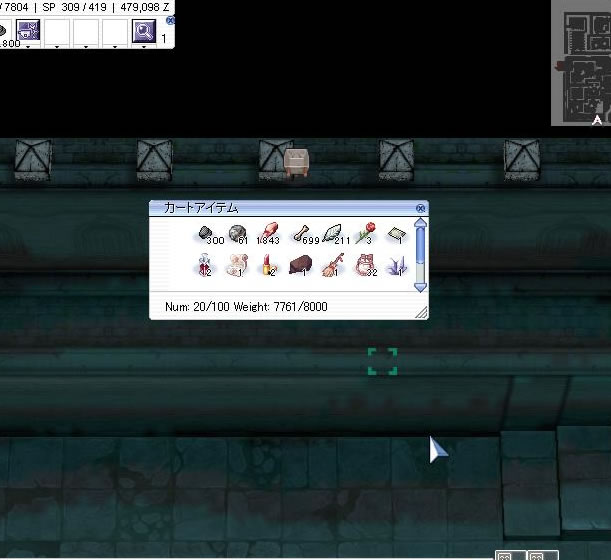Open the dungeon minimap
The height and width of the screenshot is (560, 611).
[x=581, y=63]
